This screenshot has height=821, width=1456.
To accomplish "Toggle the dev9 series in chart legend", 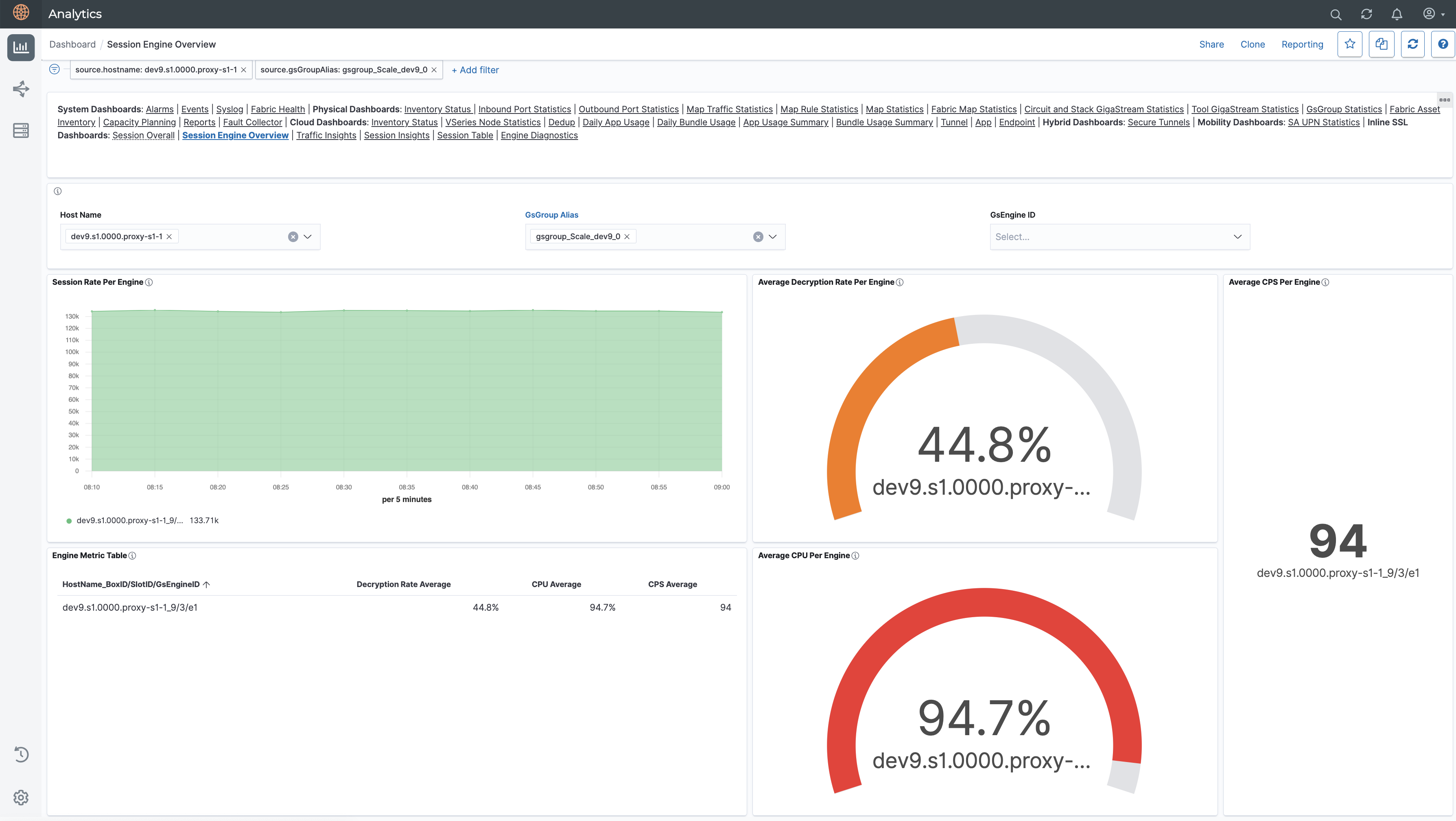I will coord(129,520).
